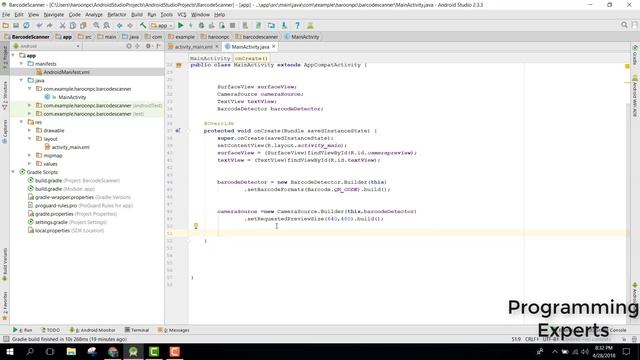Screen dimensions: 640x360
Task: Click the Copy toolbar icon
Action: click(x=73, y=25)
